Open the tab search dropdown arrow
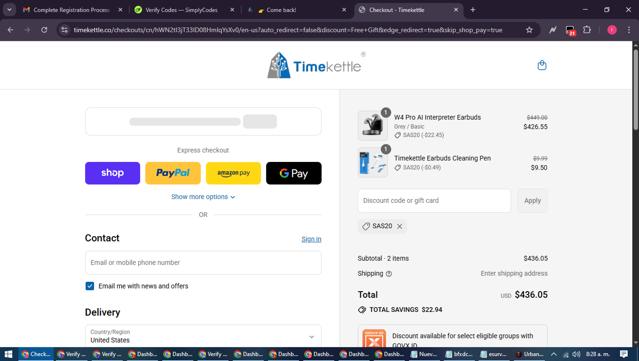 point(9,10)
